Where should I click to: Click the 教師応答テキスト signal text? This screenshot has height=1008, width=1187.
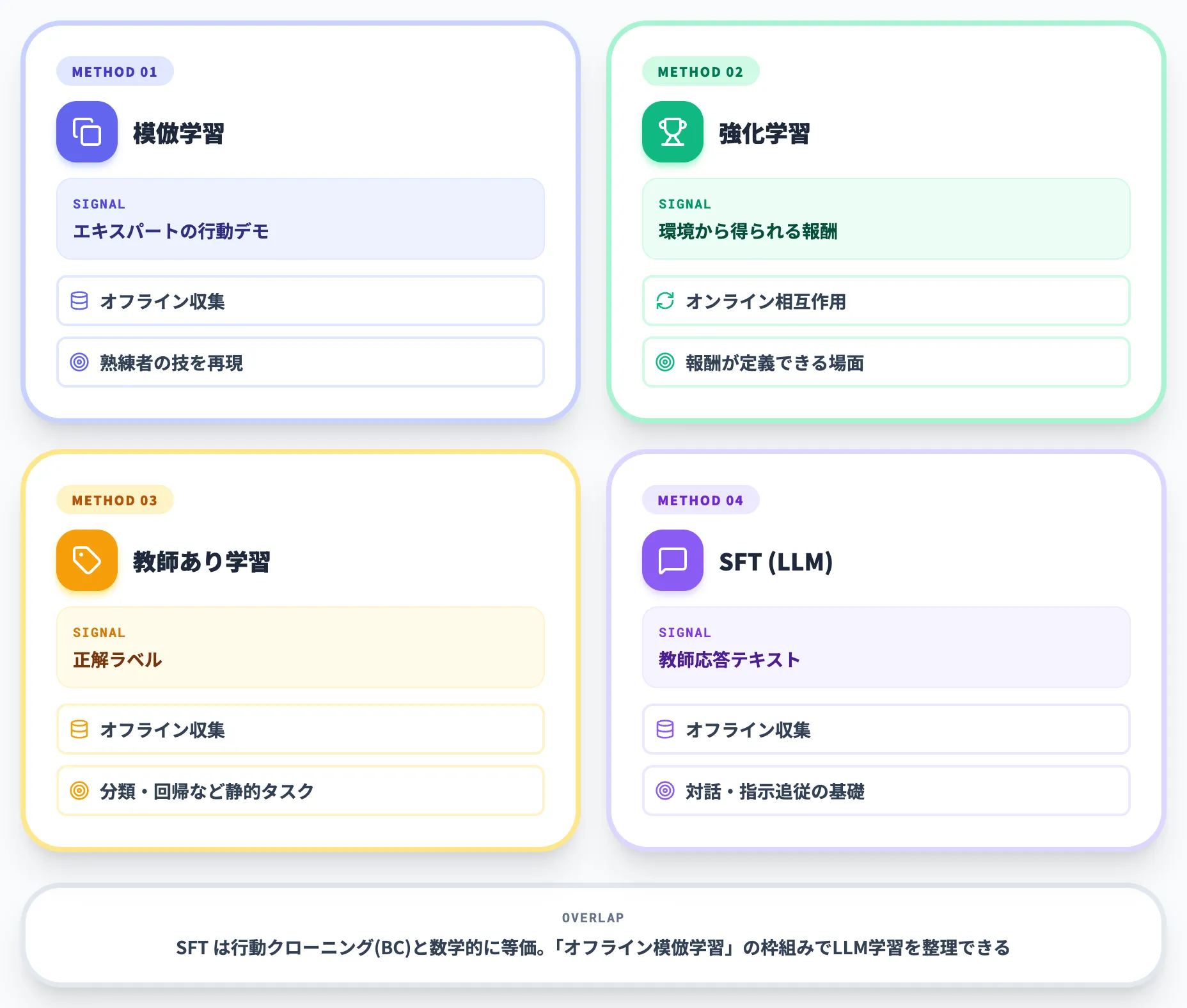point(730,659)
